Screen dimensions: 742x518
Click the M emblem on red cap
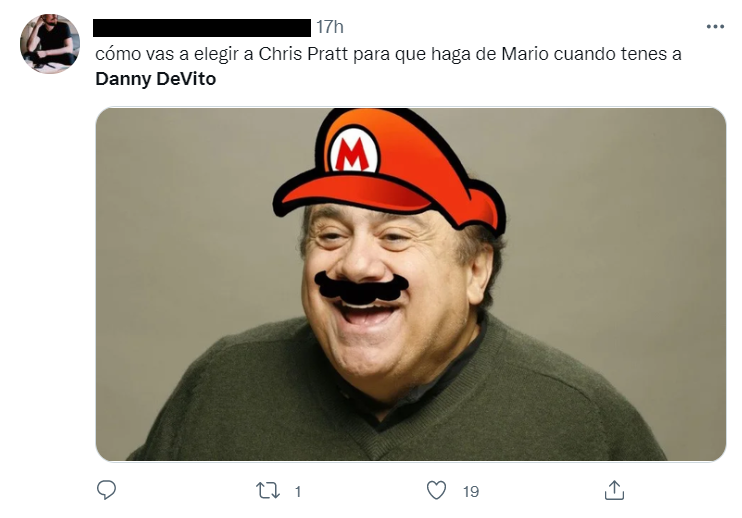[354, 151]
